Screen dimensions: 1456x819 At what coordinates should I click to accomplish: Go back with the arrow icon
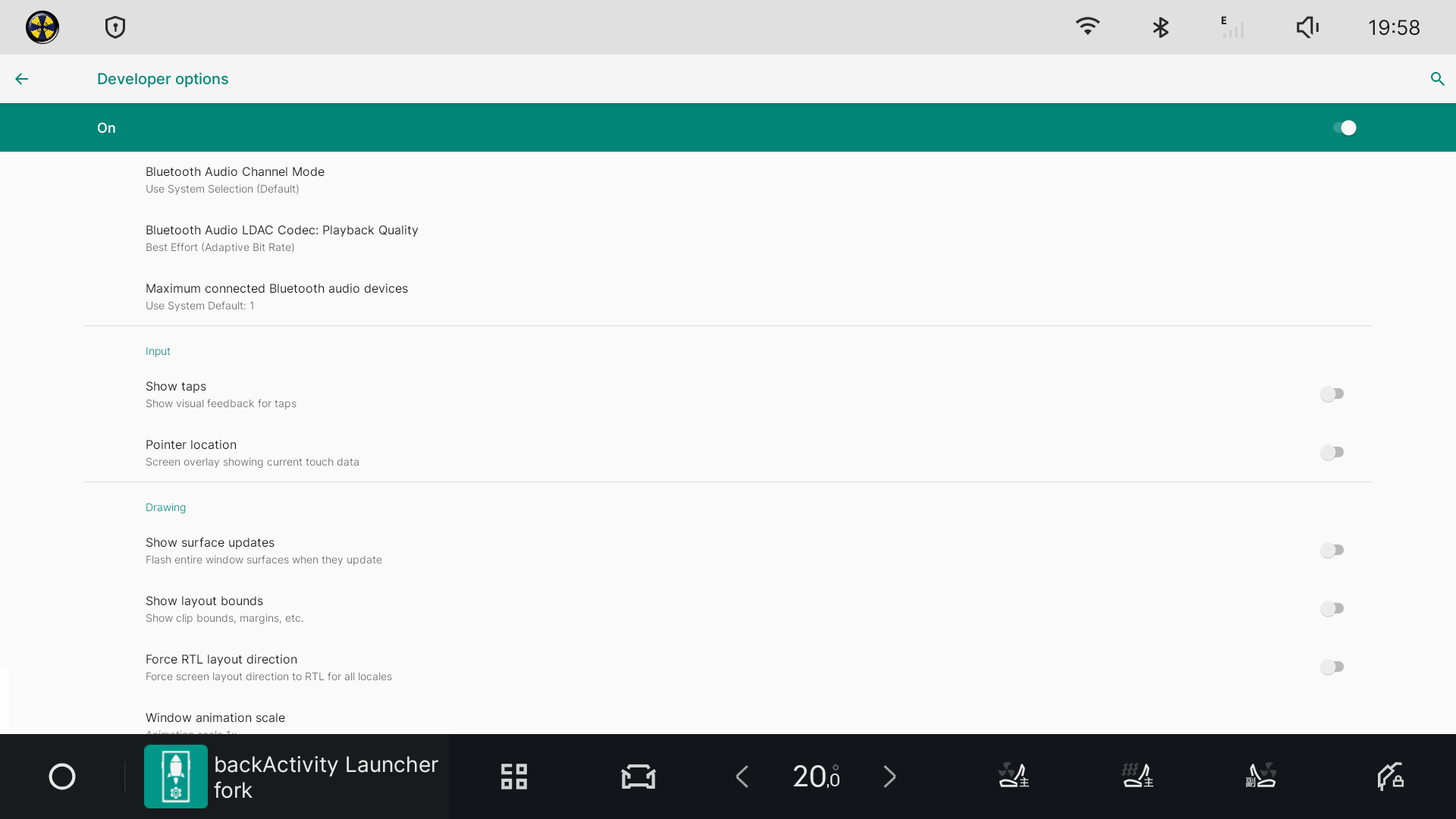click(21, 79)
